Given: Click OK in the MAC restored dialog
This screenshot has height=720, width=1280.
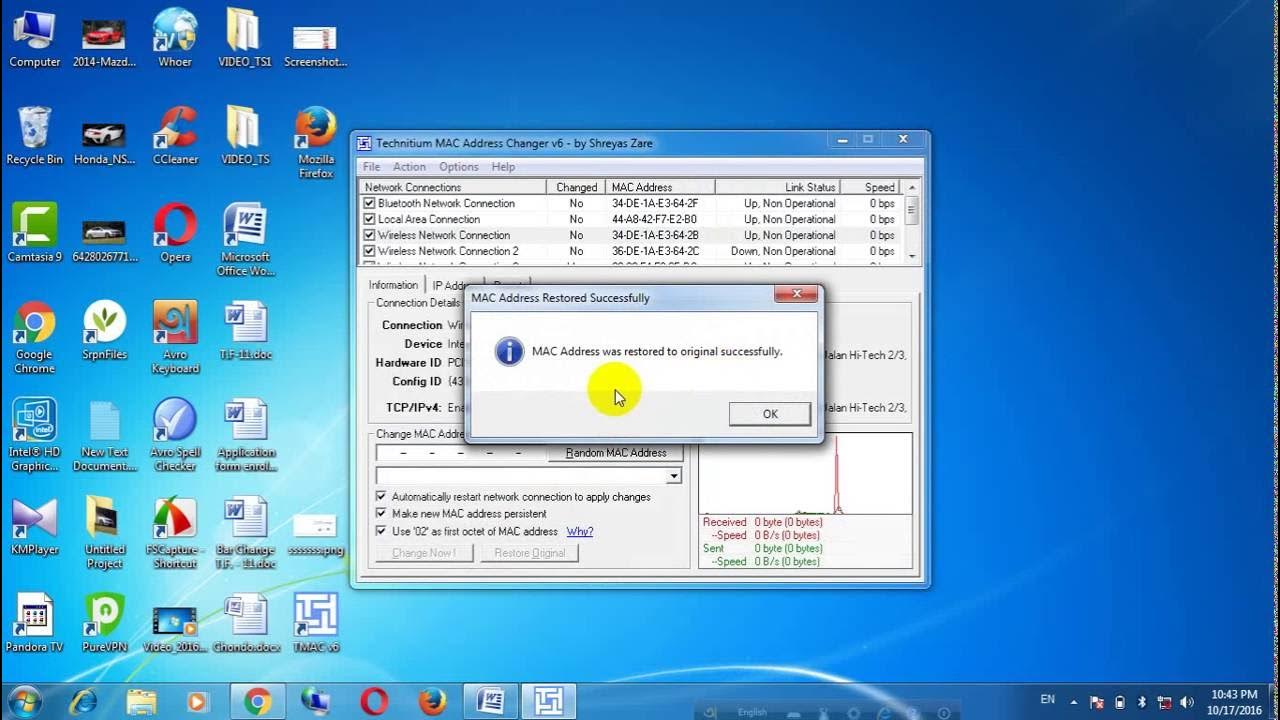Looking at the screenshot, I should [770, 414].
